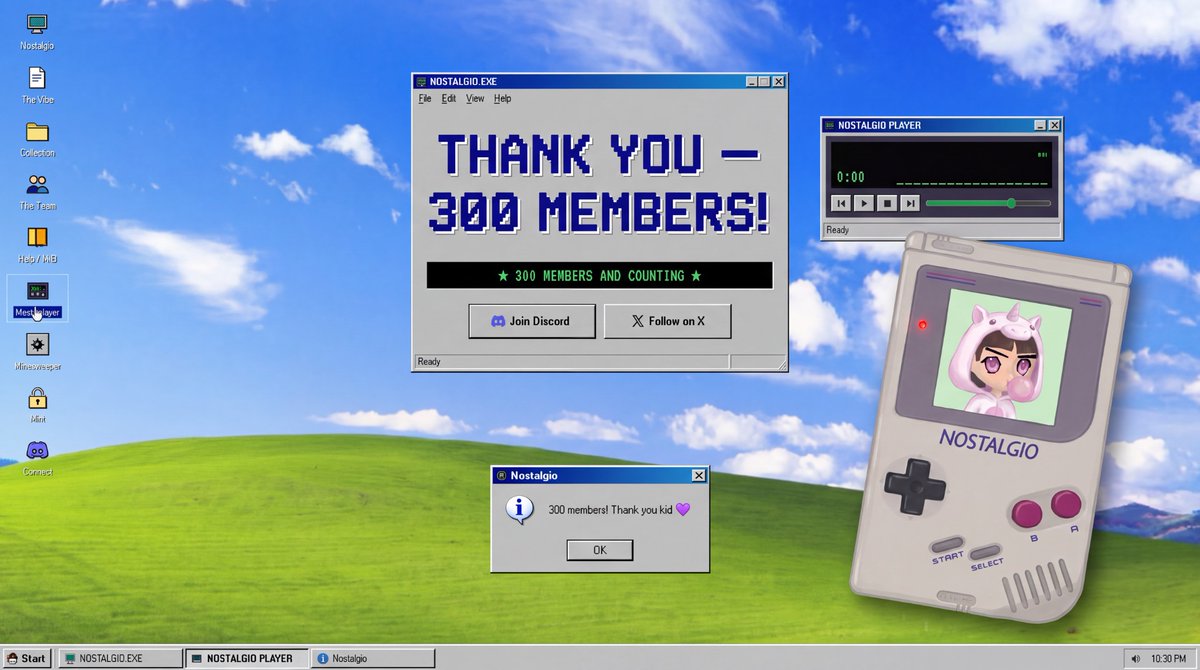The height and width of the screenshot is (670, 1200).
Task: Click the Join Discord button
Action: click(532, 321)
